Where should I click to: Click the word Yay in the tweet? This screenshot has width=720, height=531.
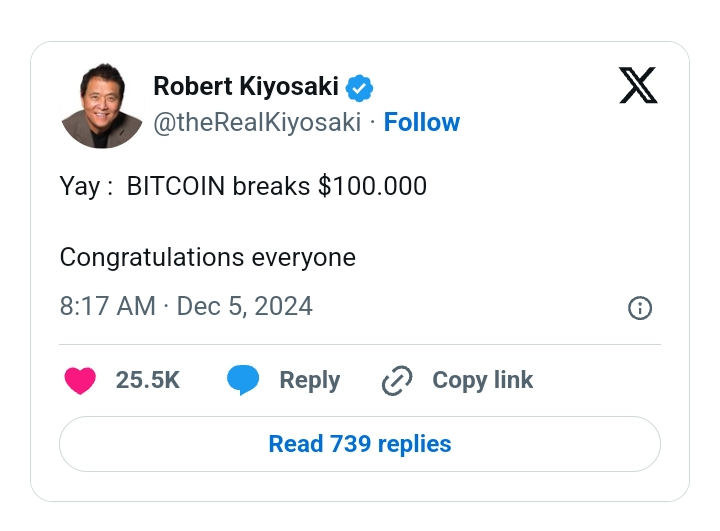point(79,187)
